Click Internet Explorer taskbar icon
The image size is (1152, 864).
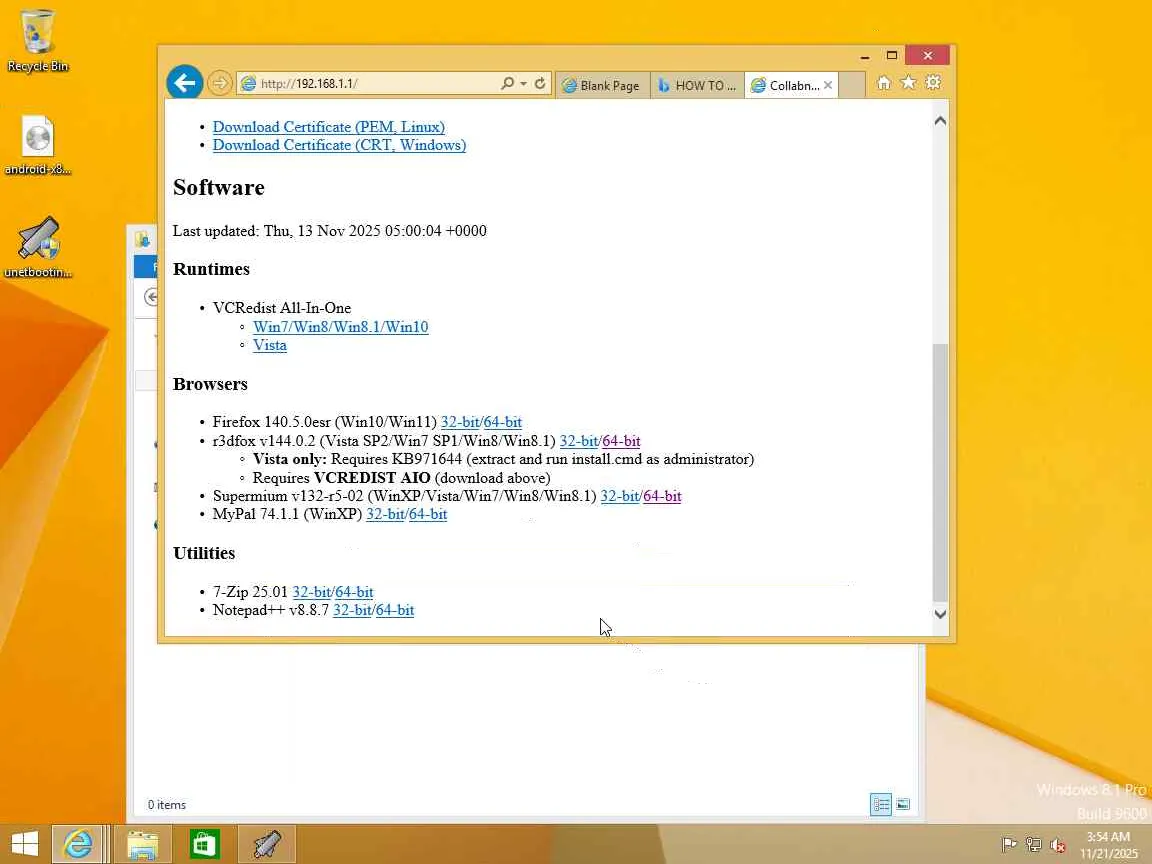[x=77, y=843]
